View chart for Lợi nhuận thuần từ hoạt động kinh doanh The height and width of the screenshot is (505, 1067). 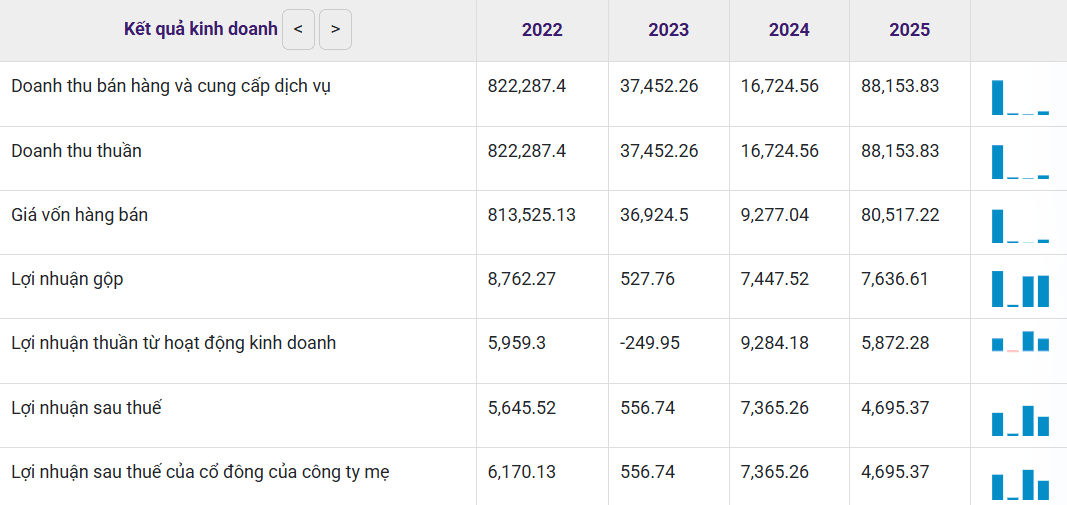click(1020, 341)
